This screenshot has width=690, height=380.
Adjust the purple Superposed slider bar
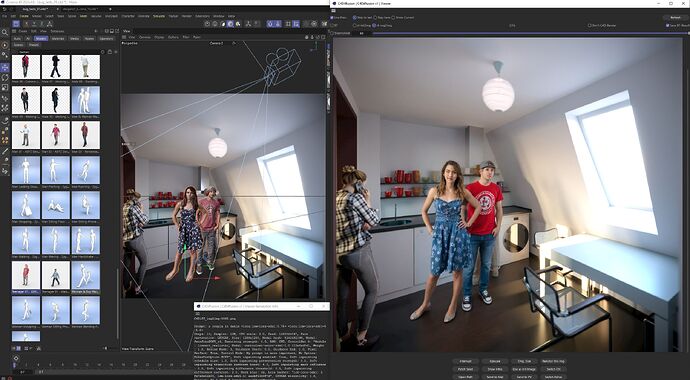[530, 33]
